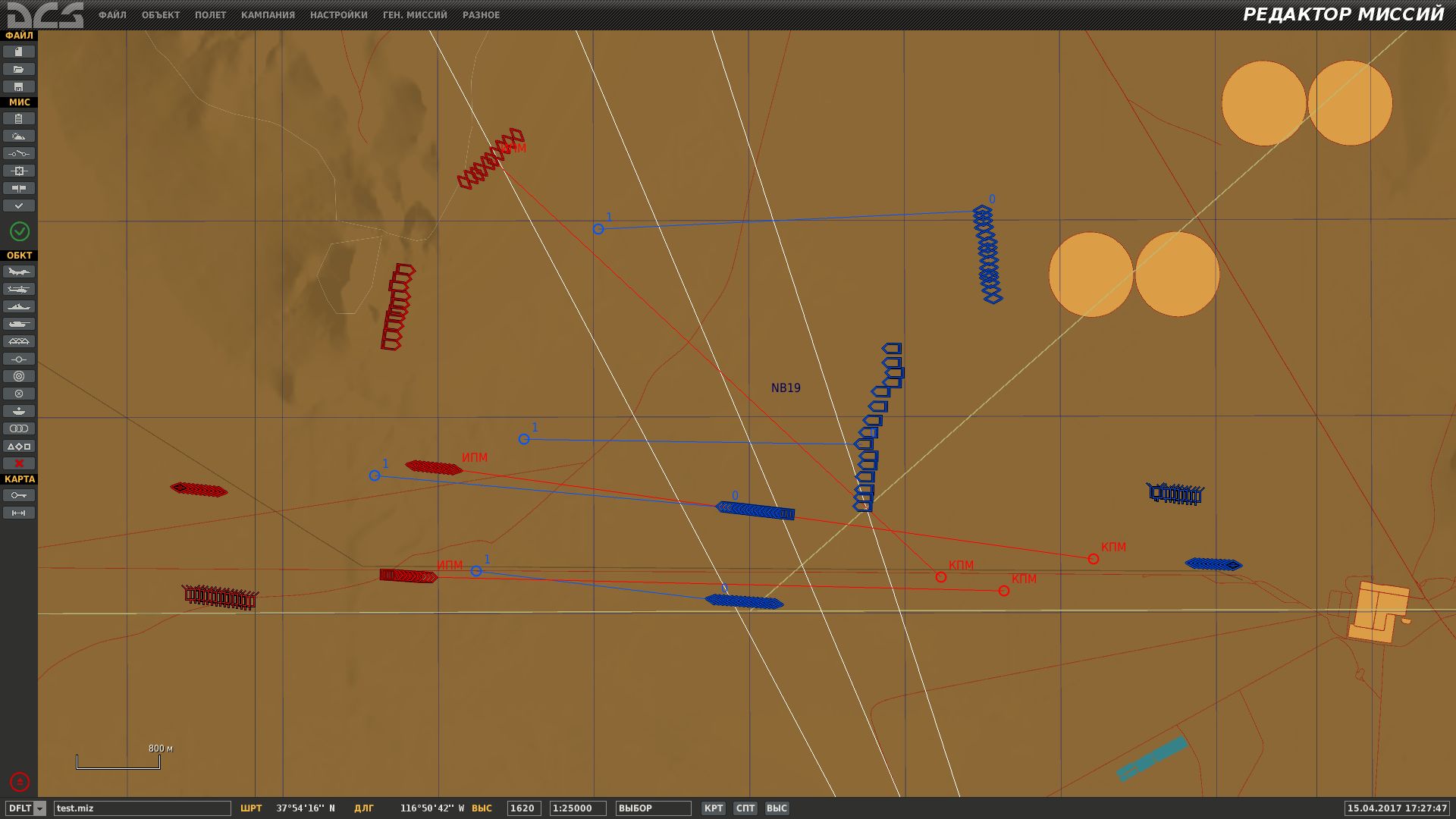Select the navigation point tool
1456x819 pixels.
[19, 359]
